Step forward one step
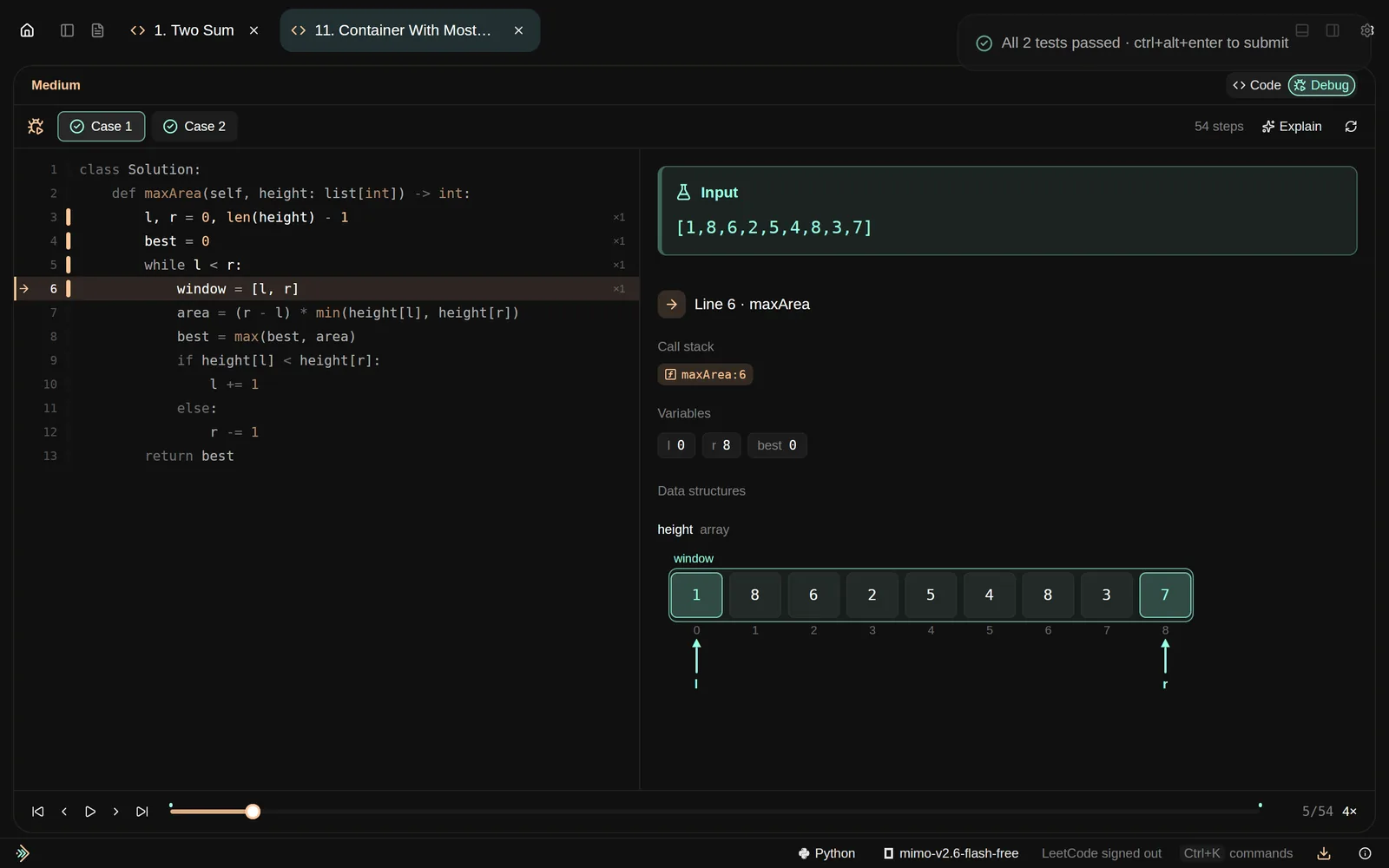1389x868 pixels. click(115, 812)
